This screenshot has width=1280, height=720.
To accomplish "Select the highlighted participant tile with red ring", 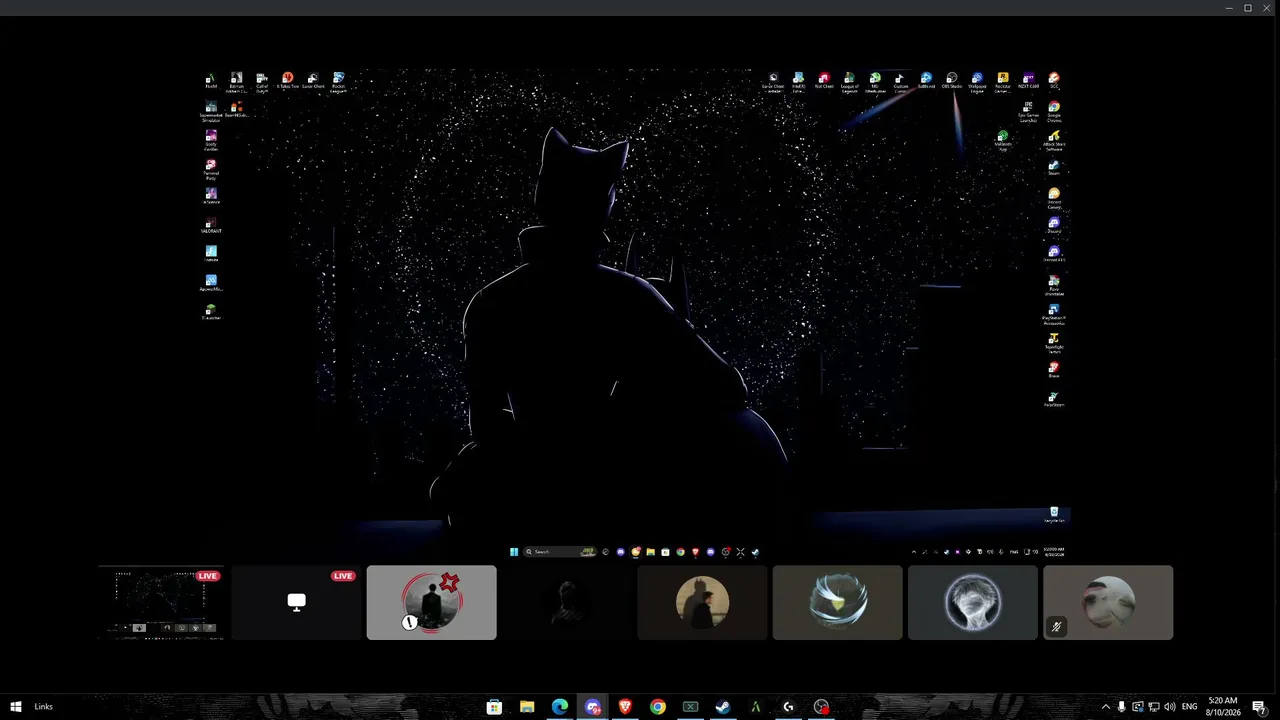I will pos(432,602).
